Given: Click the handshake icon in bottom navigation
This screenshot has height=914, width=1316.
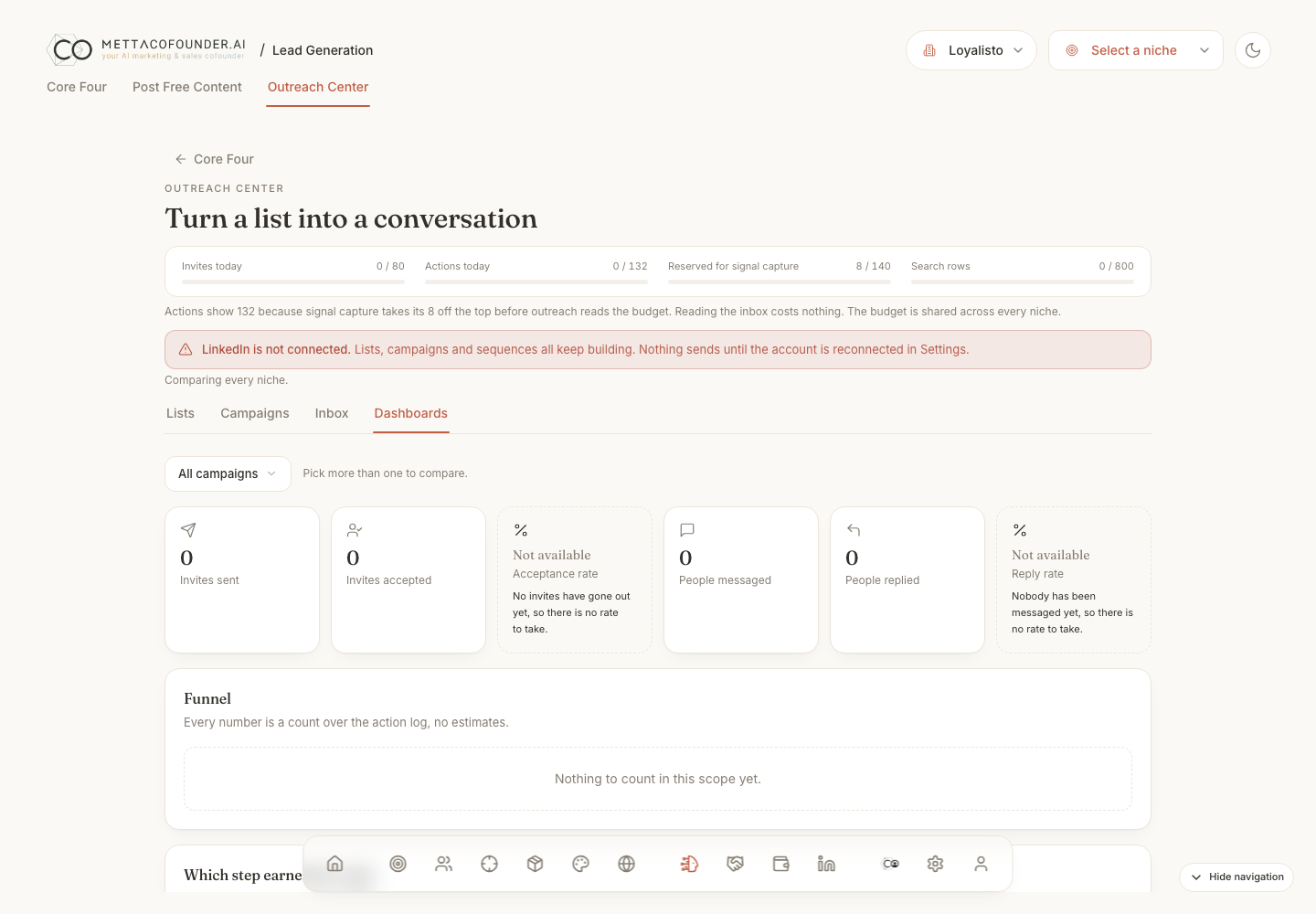Looking at the screenshot, I should click(736, 864).
